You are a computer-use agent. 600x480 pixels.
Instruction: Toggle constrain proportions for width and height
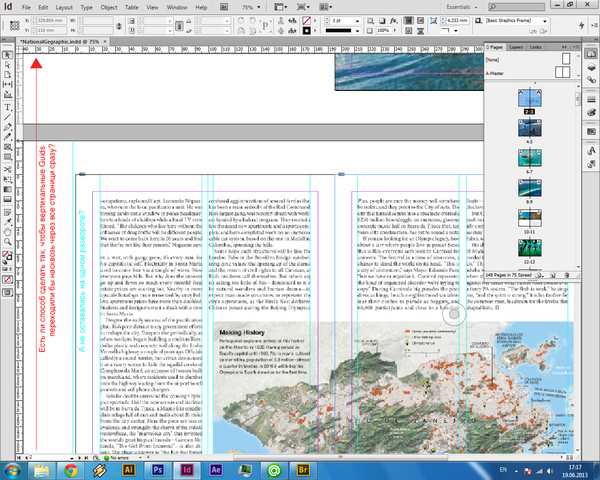(119, 26)
